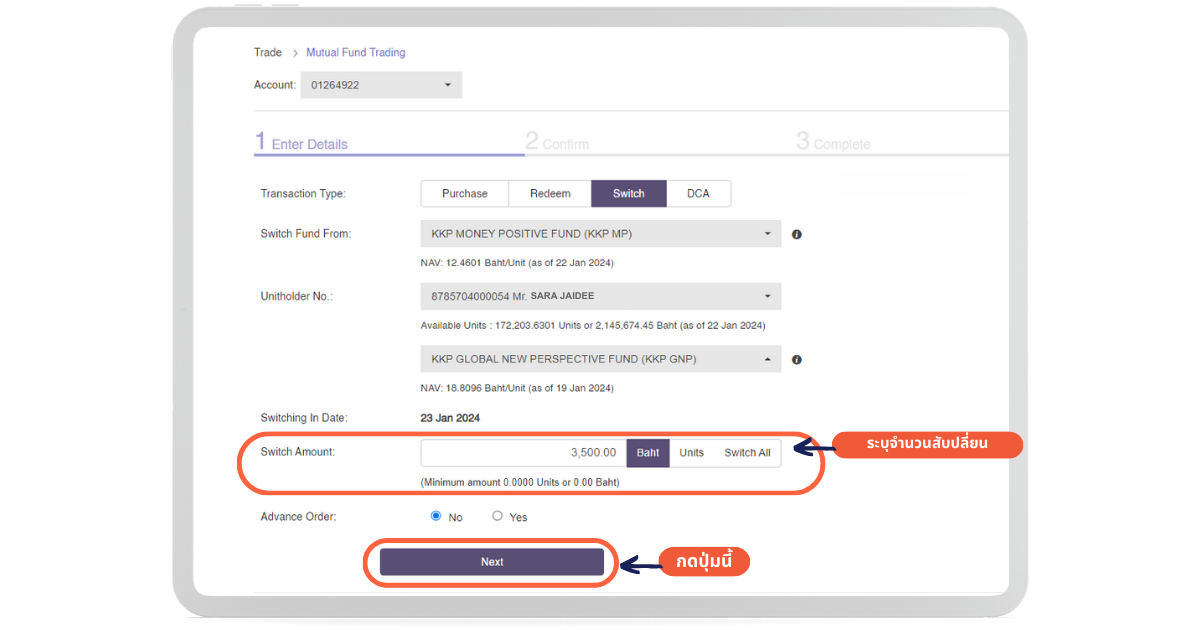Open the Account 01264922 dropdown
This screenshot has height=630, width=1200.
[381, 85]
